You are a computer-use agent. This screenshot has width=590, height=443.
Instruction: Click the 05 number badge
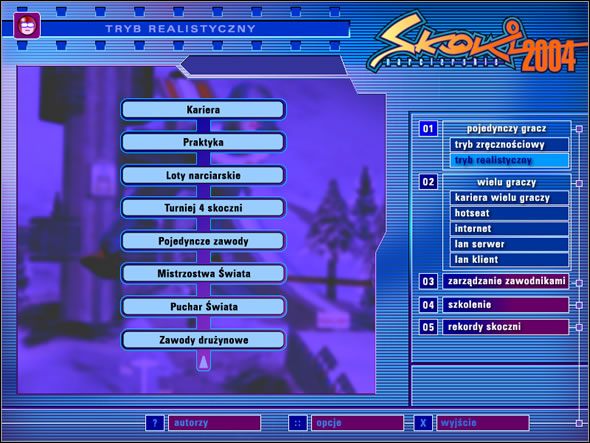click(428, 327)
